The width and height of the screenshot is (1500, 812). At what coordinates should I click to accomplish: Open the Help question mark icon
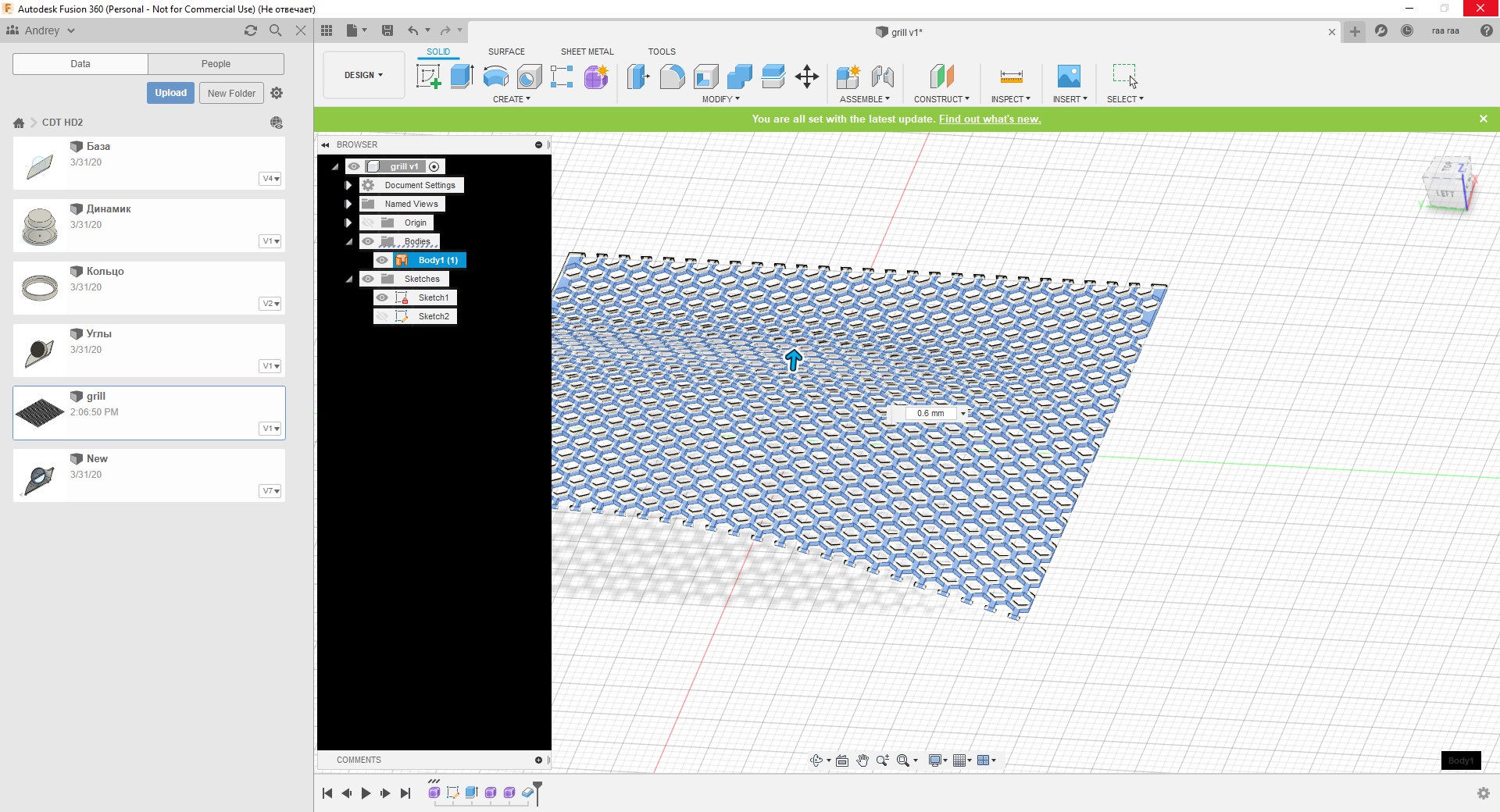tap(1487, 30)
